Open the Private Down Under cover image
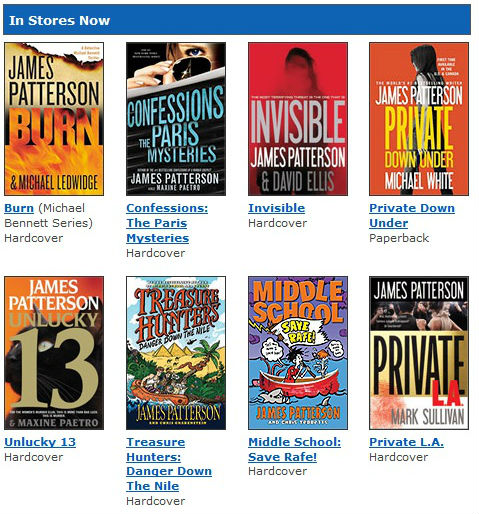 click(x=419, y=119)
